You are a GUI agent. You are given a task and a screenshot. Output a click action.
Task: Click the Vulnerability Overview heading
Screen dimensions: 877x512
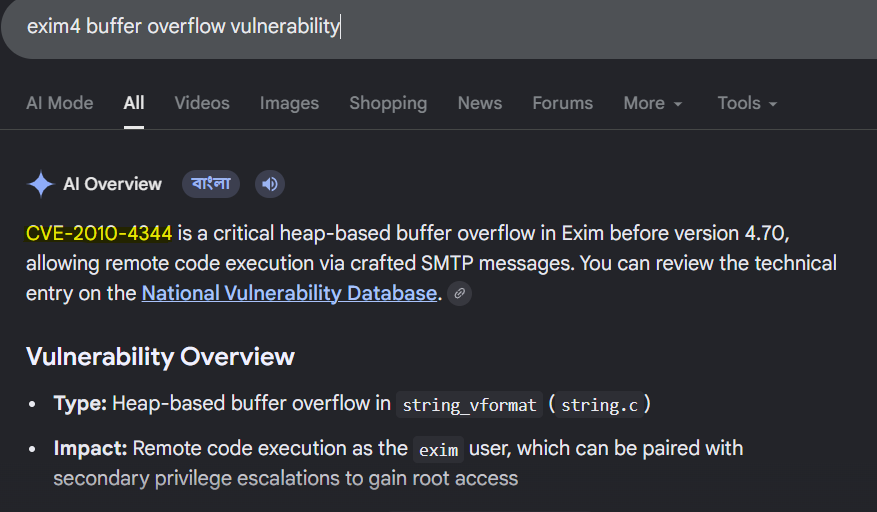coord(160,356)
